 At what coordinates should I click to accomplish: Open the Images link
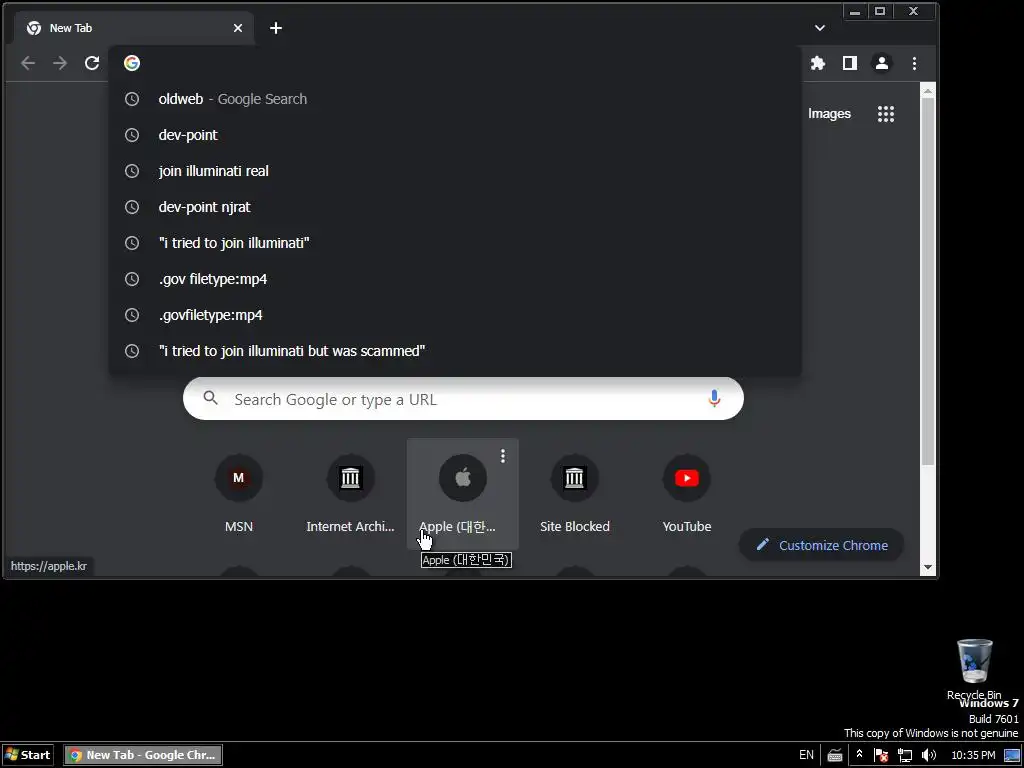tap(829, 114)
